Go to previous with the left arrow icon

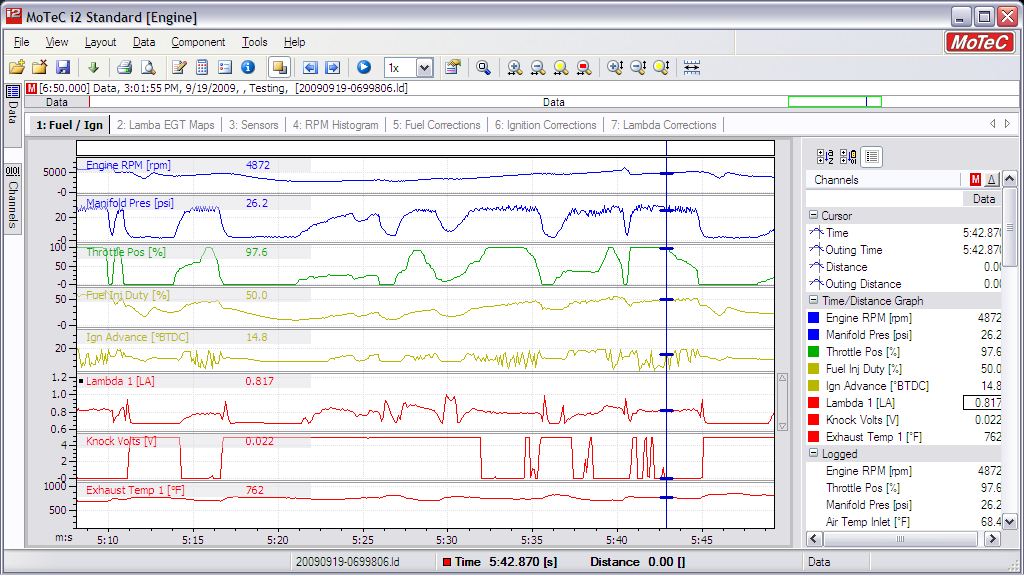pyautogui.click(x=310, y=67)
